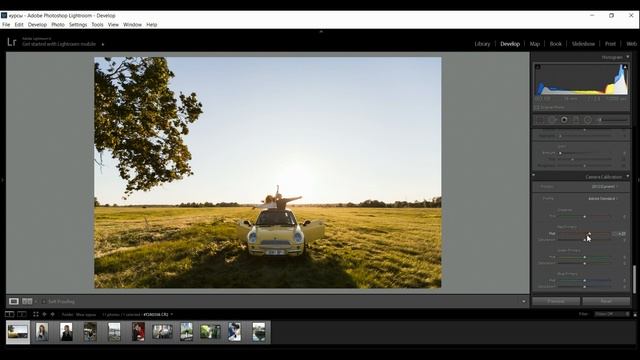Open the main window display icon
This screenshot has width=640, height=360.
[x=9, y=314]
